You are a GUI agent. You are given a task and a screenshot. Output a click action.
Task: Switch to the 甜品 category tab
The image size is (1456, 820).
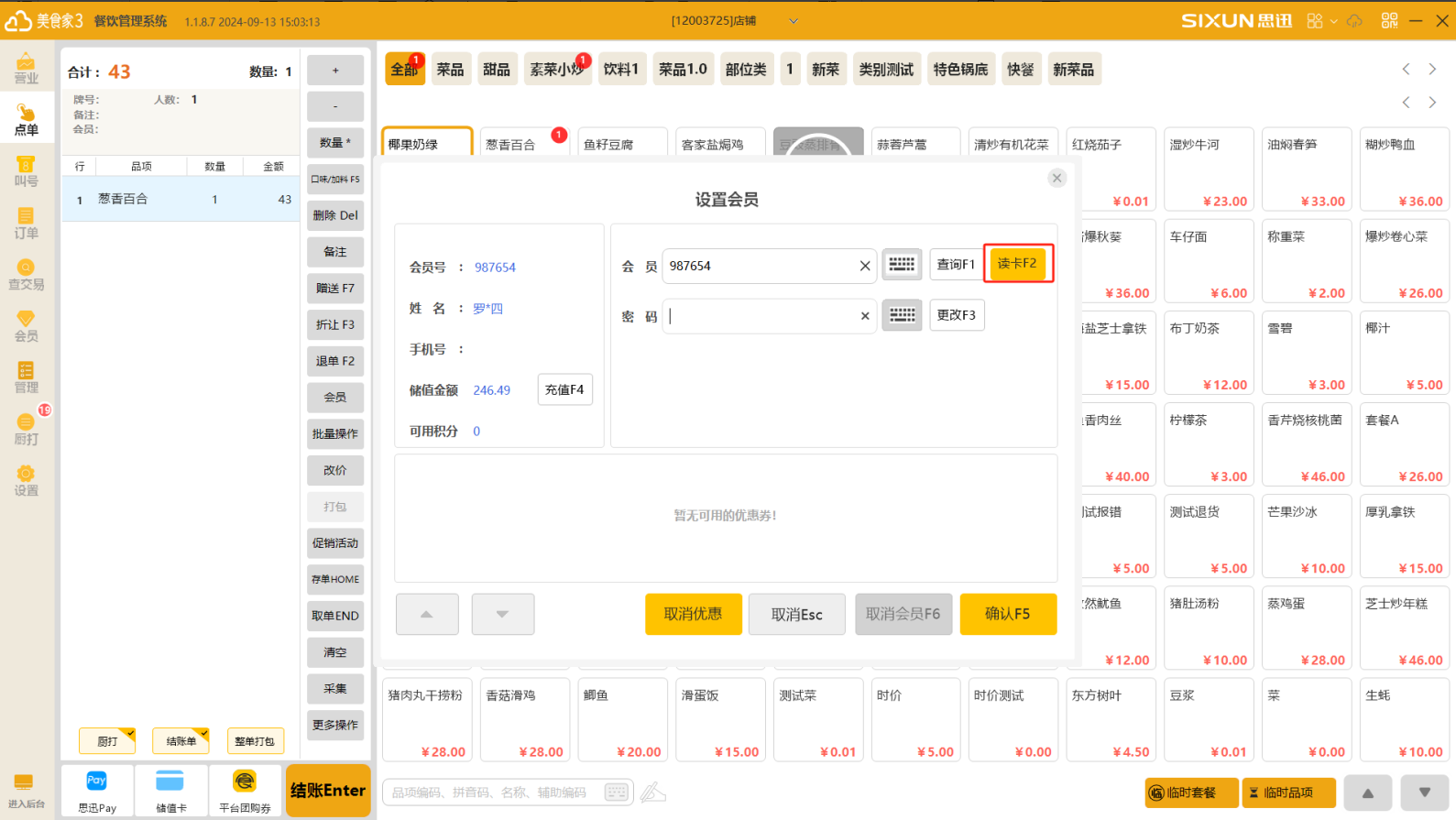click(x=497, y=70)
